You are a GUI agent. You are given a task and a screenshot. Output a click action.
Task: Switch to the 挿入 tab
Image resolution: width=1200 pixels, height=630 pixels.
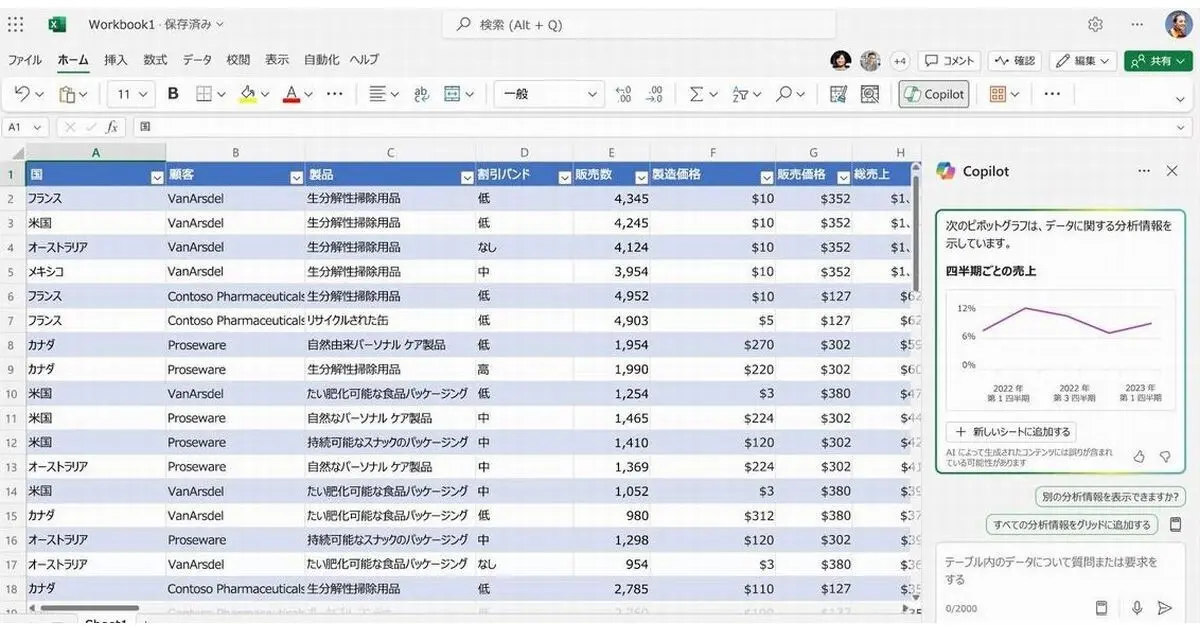tap(116, 60)
